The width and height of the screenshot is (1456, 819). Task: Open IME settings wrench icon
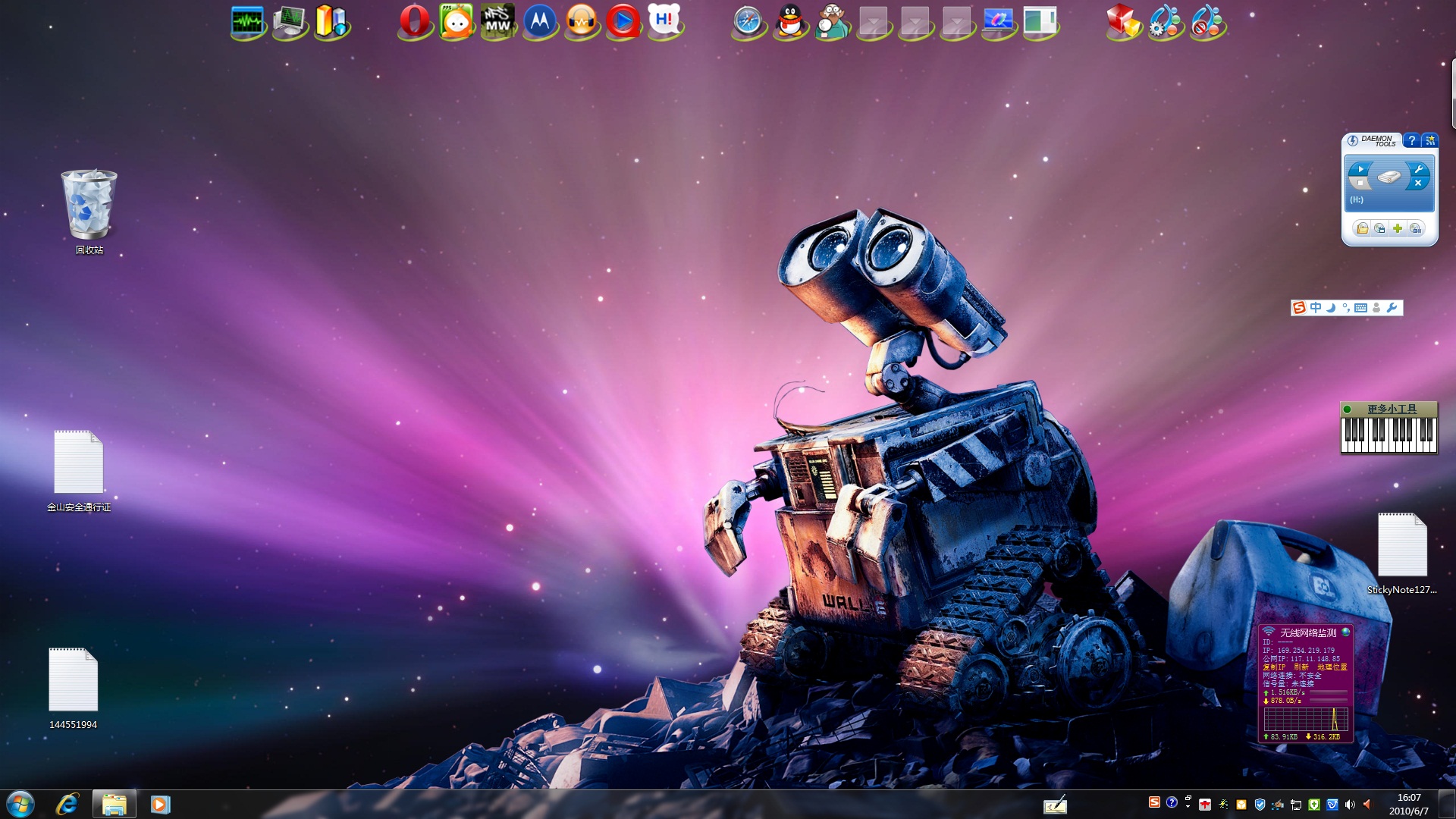(x=1392, y=308)
